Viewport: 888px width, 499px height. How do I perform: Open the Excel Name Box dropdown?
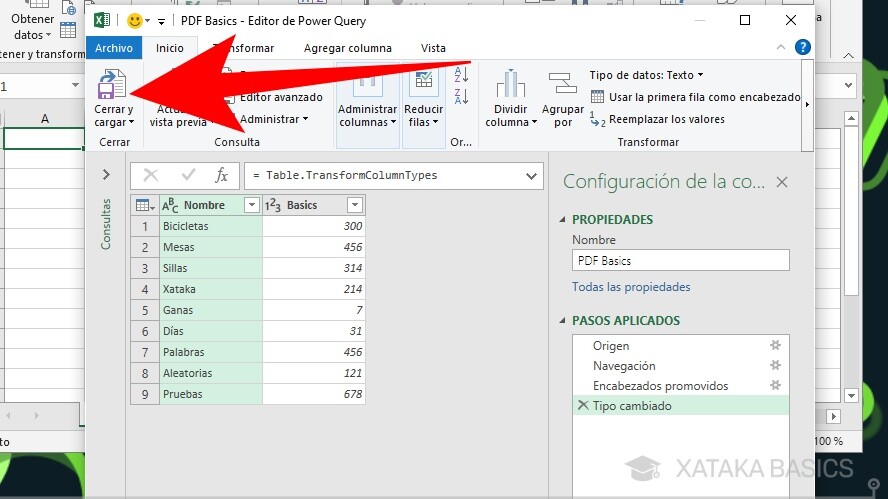[x=75, y=86]
